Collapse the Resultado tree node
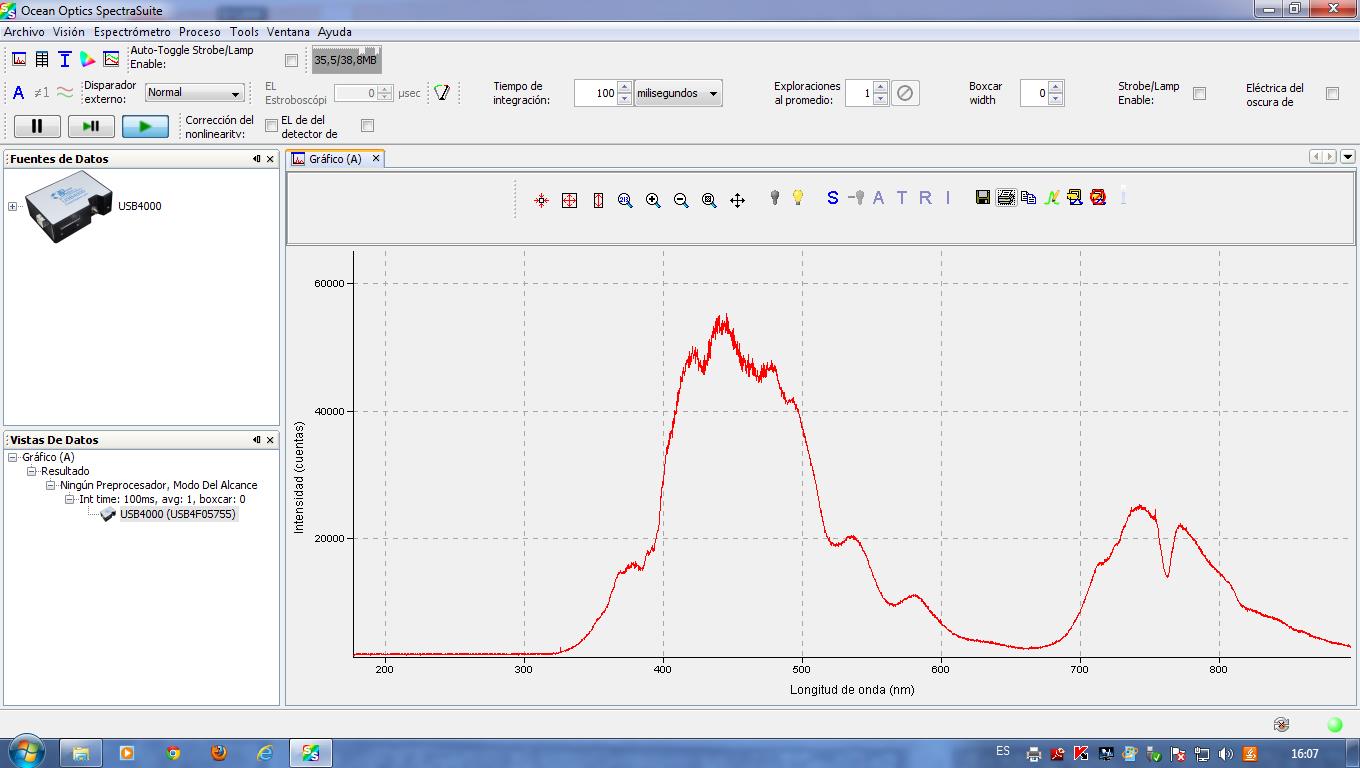The width and height of the screenshot is (1360, 768). pyautogui.click(x=32, y=471)
